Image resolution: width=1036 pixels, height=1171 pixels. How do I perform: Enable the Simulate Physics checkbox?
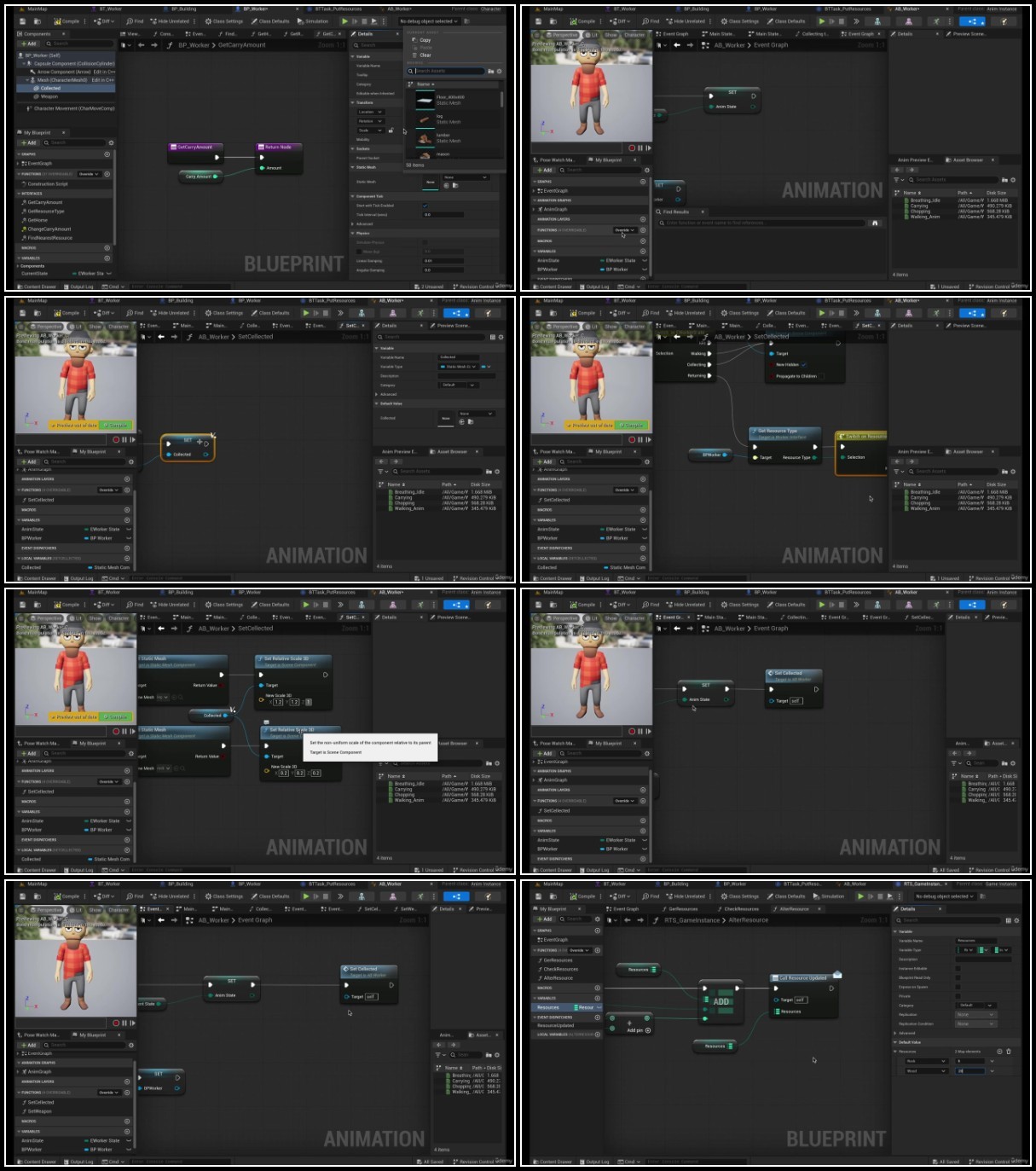point(425,242)
